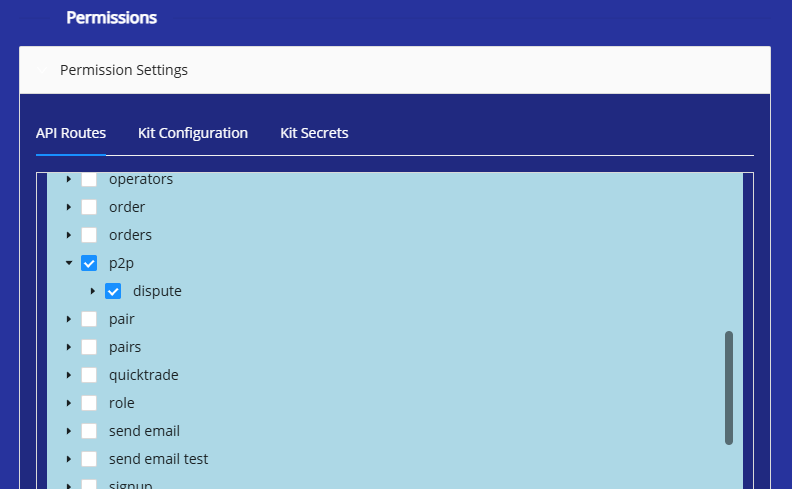The width and height of the screenshot is (792, 489).
Task: Check the send email checkbox
Action: coord(89,431)
